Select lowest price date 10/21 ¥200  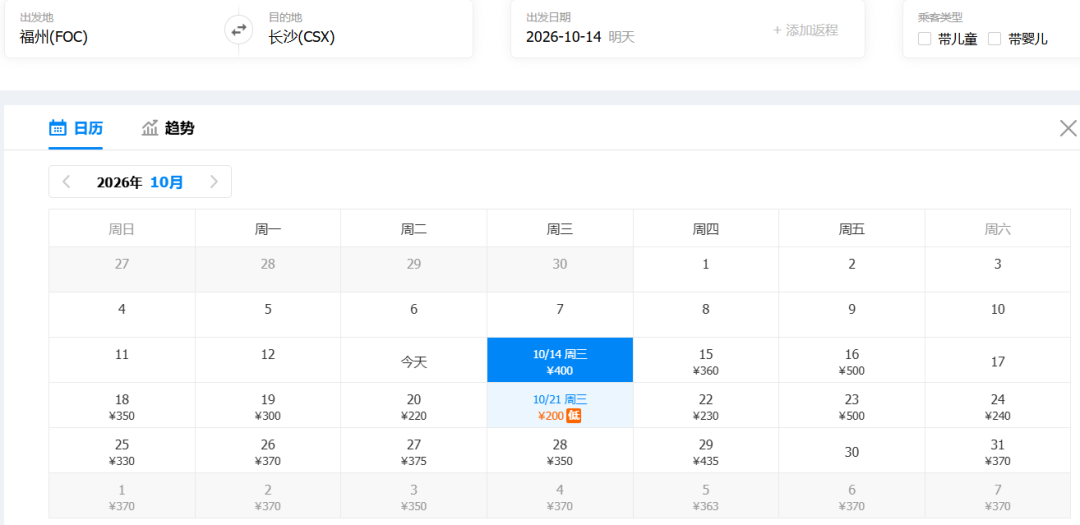tap(560, 405)
